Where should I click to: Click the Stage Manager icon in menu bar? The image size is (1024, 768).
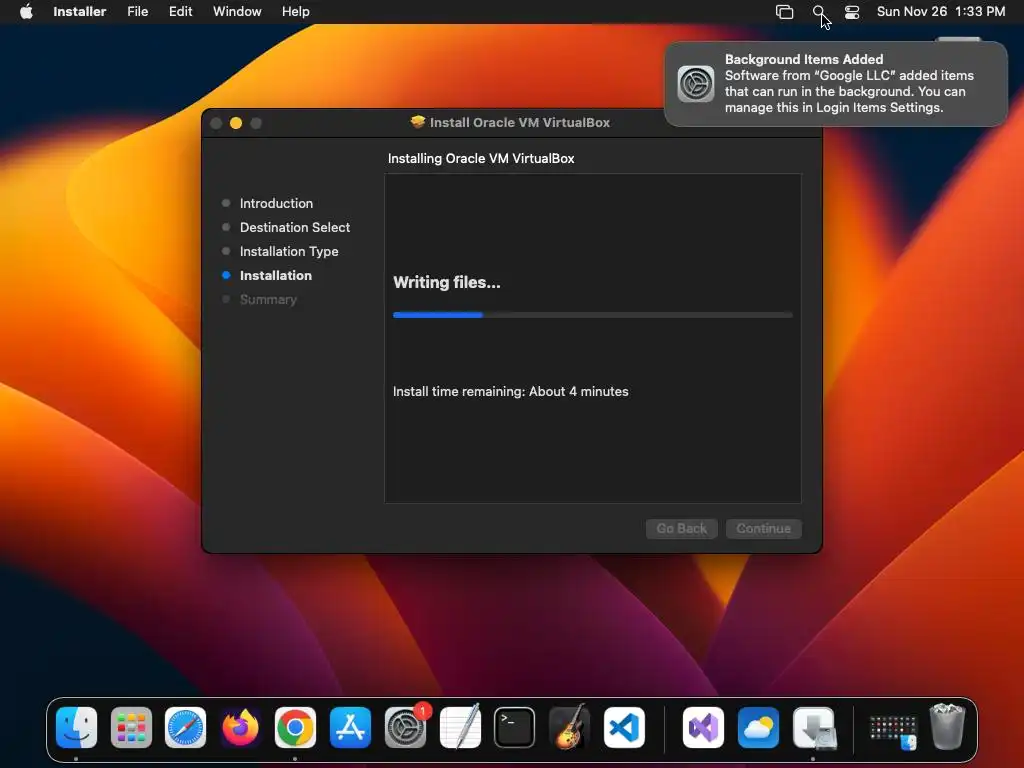tap(784, 12)
